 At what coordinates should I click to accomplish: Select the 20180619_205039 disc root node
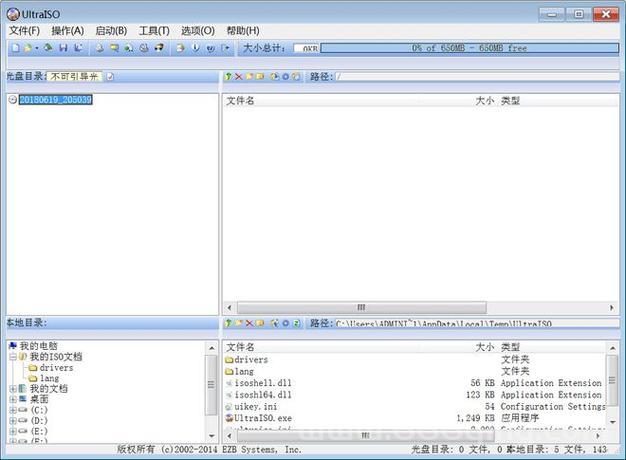coord(56,99)
